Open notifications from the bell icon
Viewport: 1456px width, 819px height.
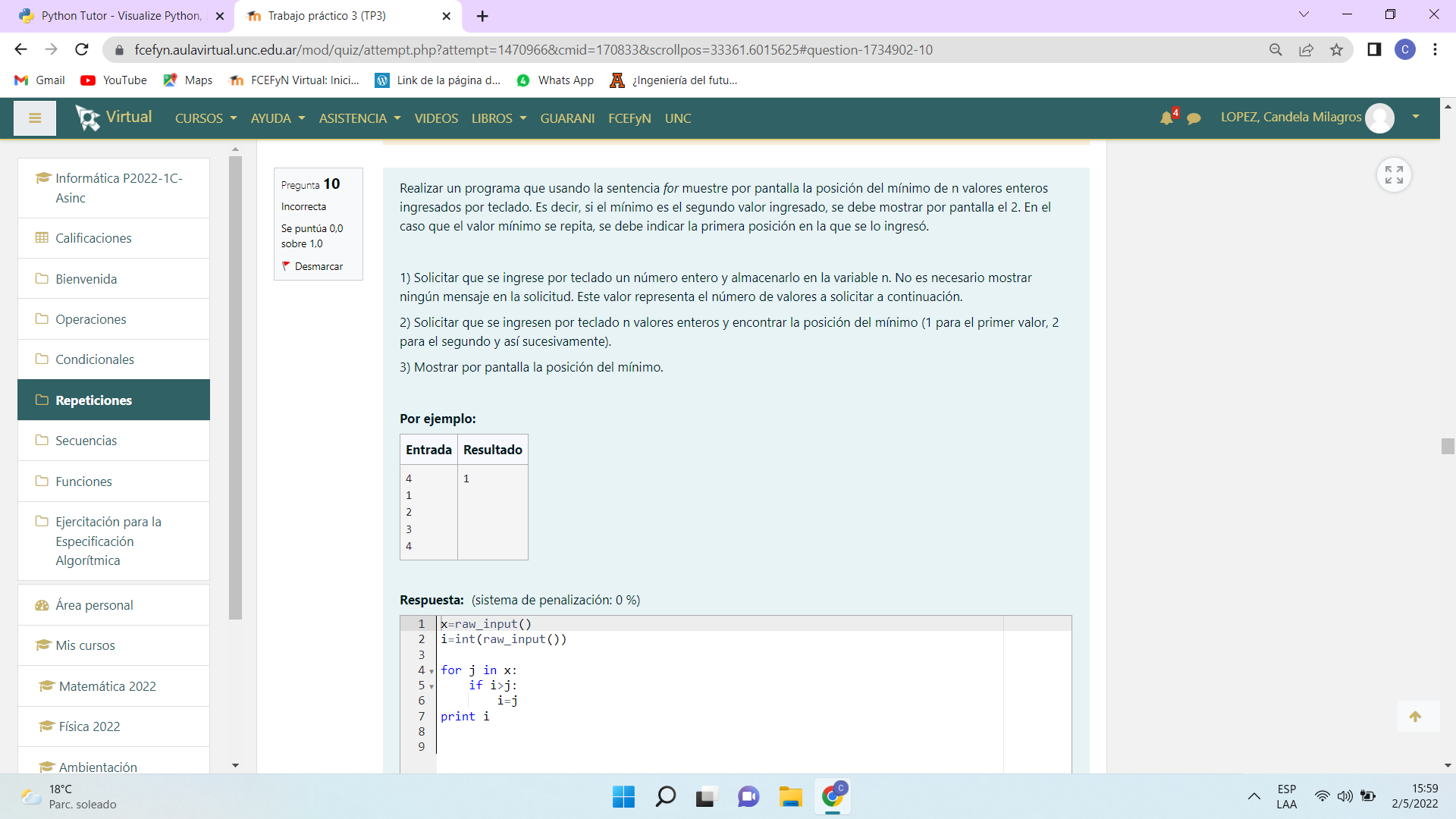[x=1167, y=118]
